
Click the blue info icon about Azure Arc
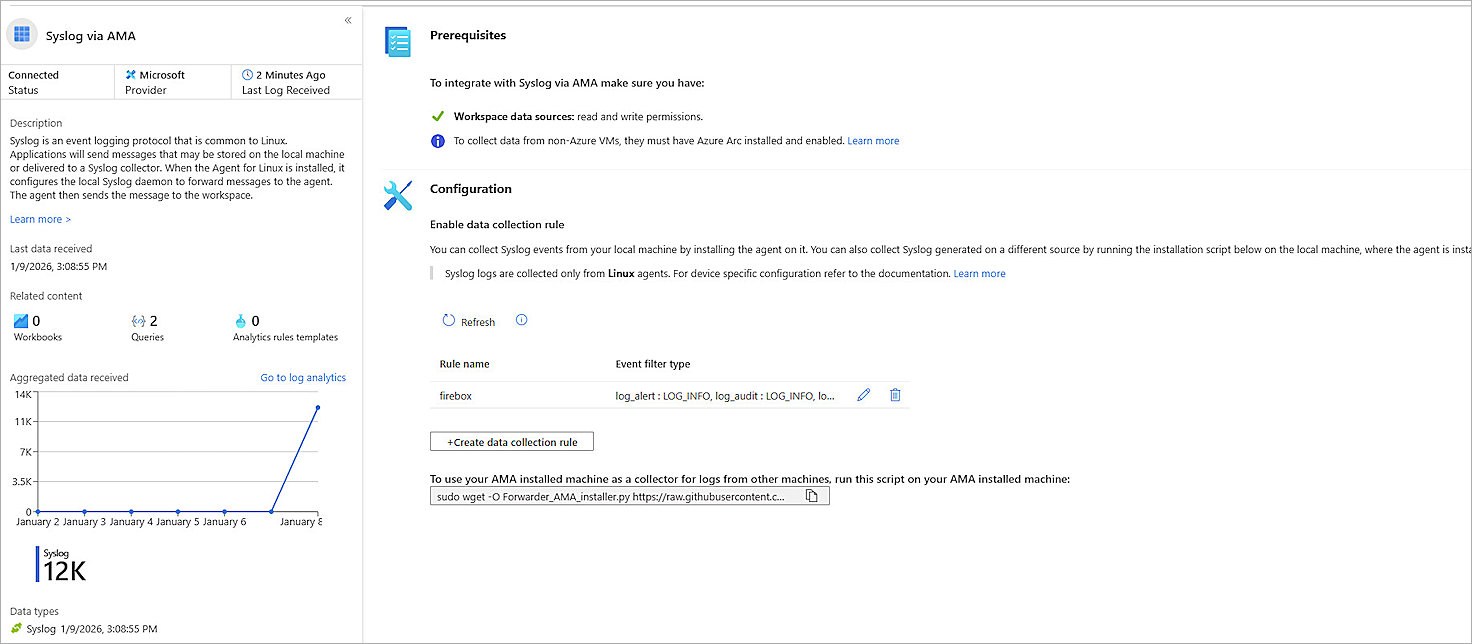pos(437,141)
